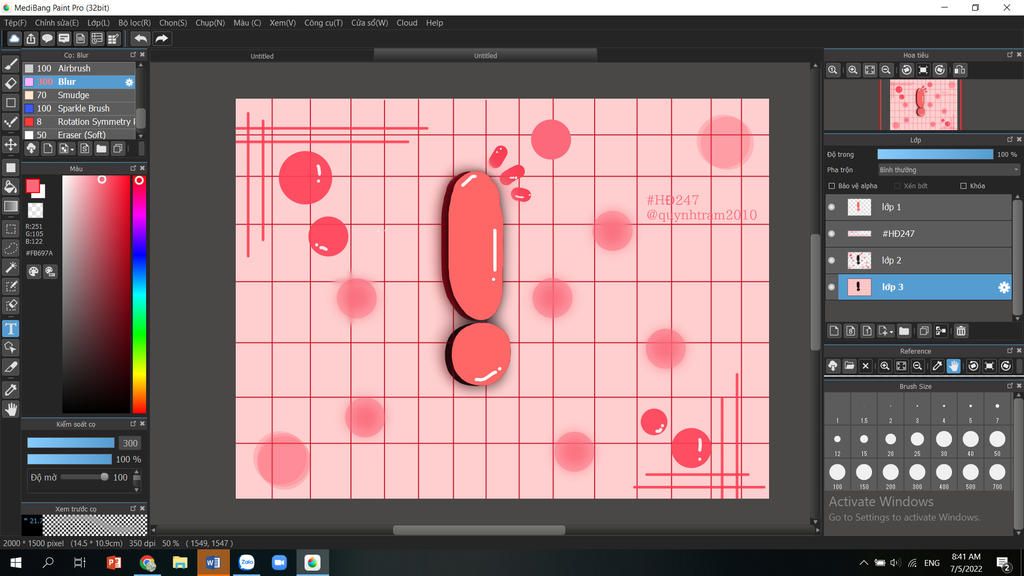Select the Eraser tool in left toolbar
The height and width of the screenshot is (576, 1024).
point(10,83)
